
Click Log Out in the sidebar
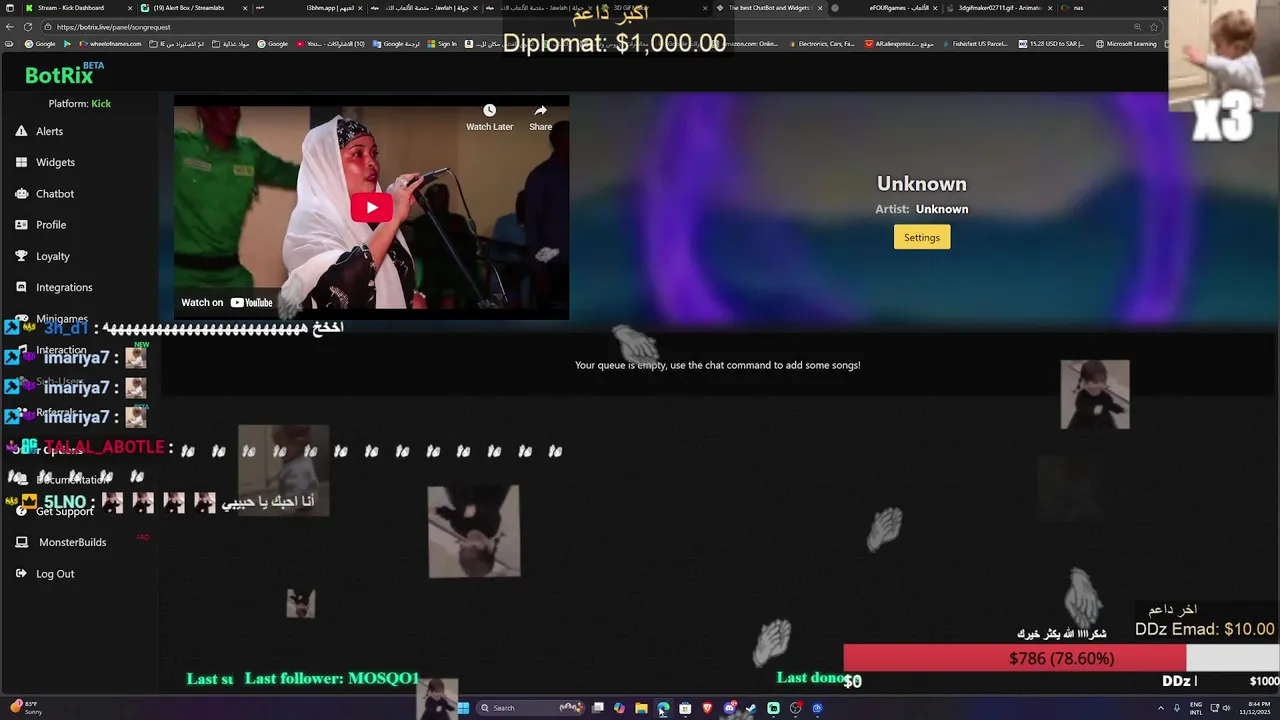tap(55, 574)
